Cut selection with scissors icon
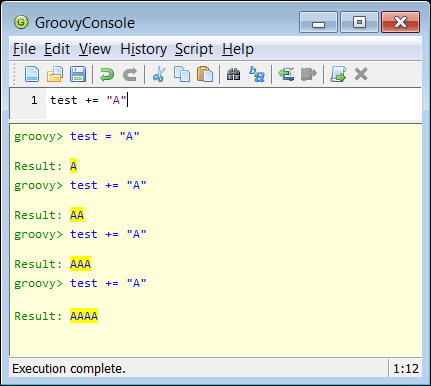Screen dimensions: 431x386 [159, 74]
